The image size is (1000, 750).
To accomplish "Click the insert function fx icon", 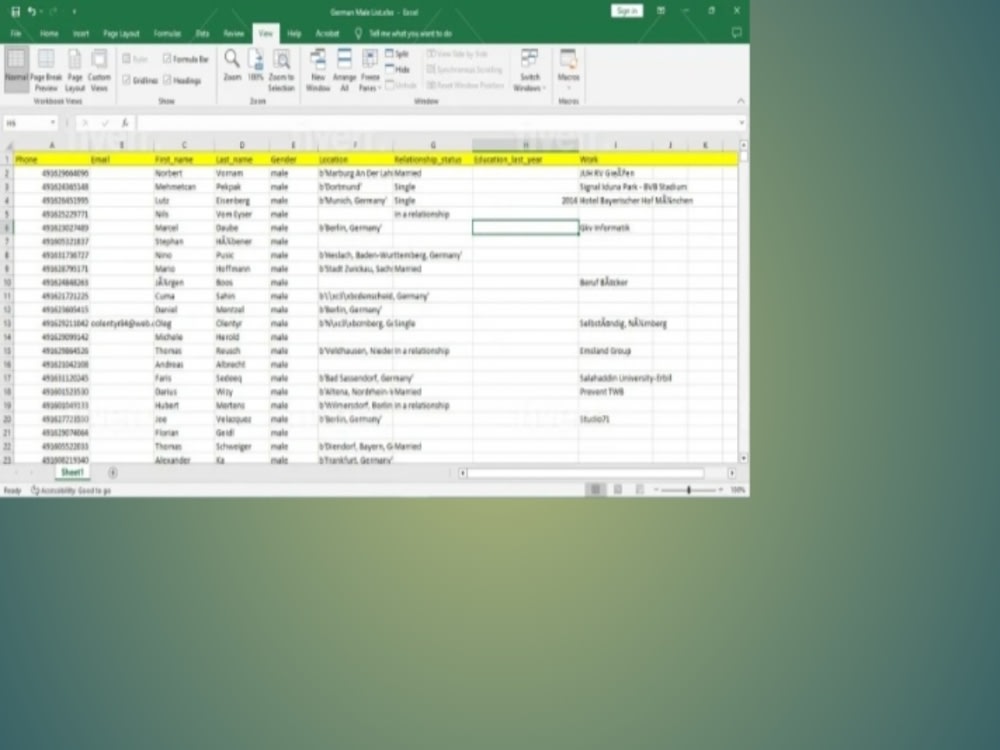I will [125, 122].
